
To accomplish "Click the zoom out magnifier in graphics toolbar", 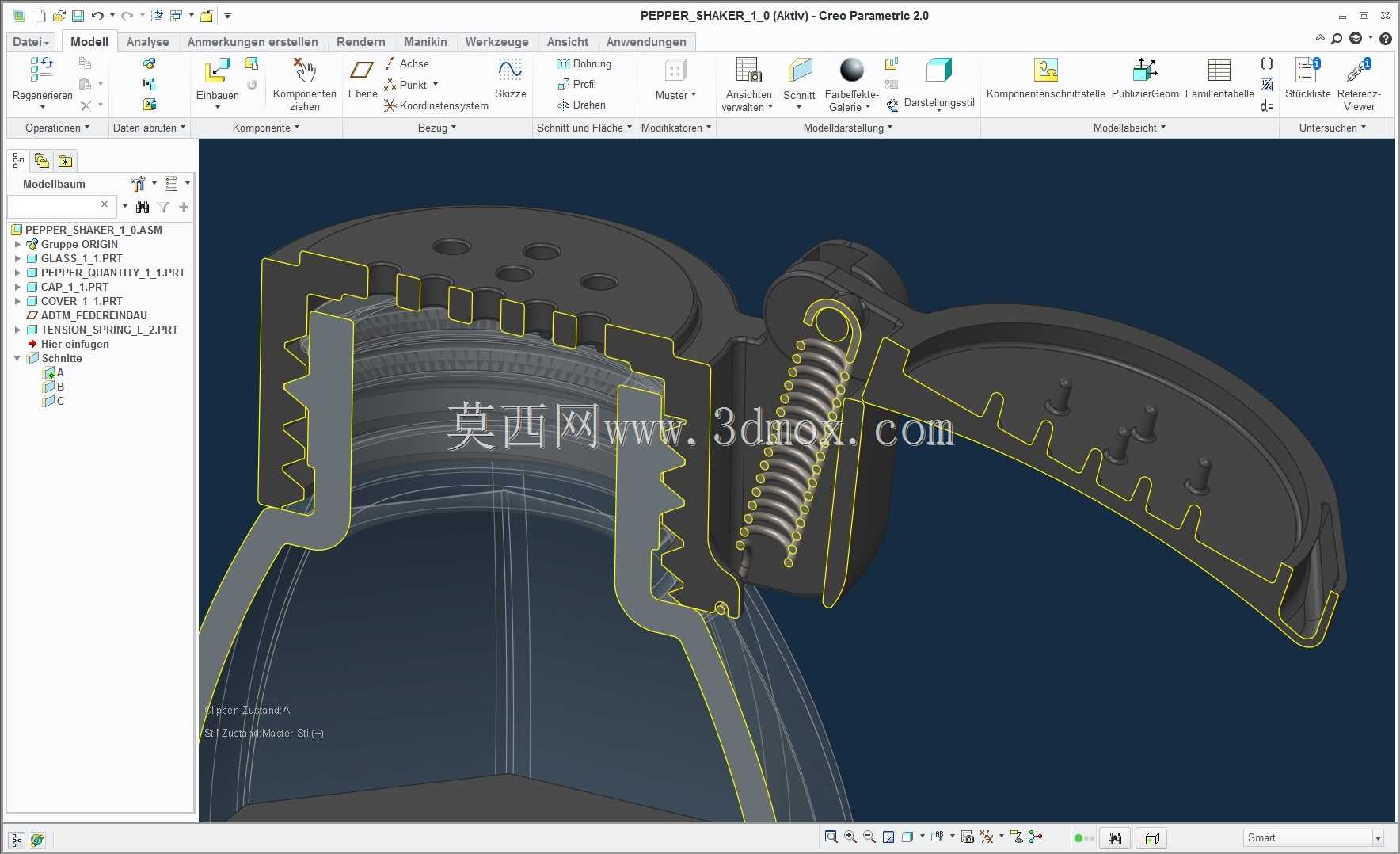I will [869, 837].
